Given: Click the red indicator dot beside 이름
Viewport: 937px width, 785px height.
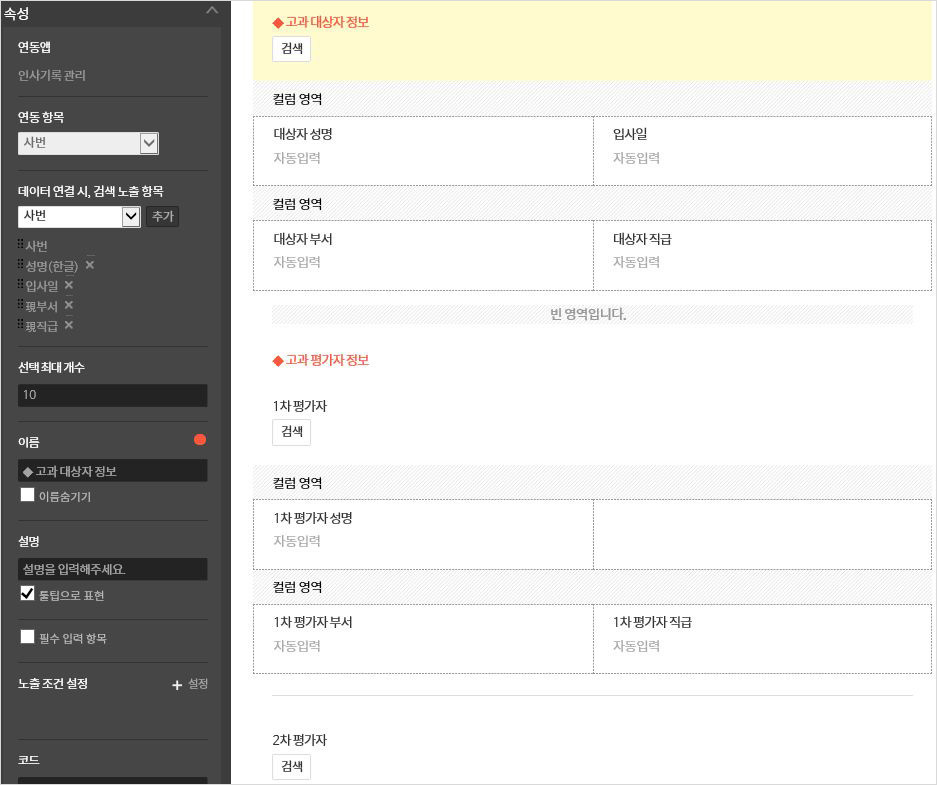Looking at the screenshot, I should pyautogui.click(x=200, y=440).
